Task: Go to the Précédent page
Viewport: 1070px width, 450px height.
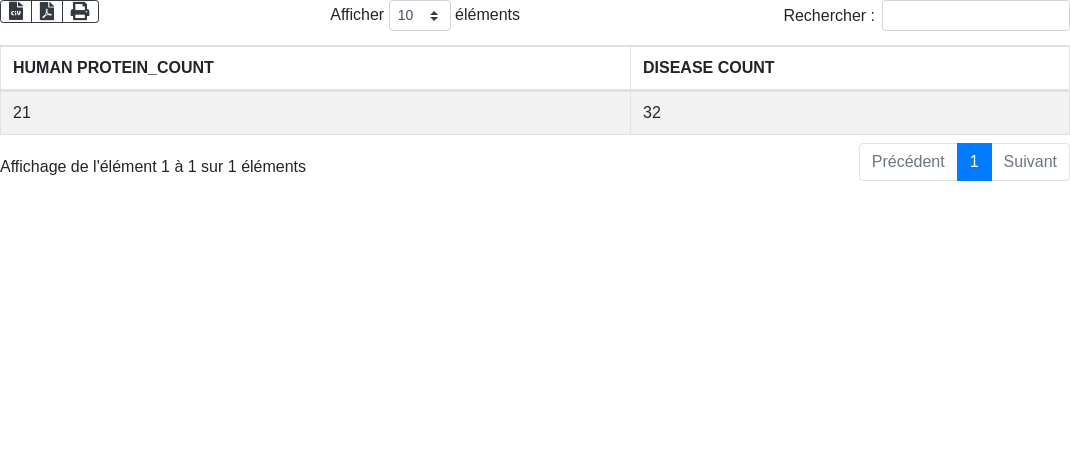Action: point(908,162)
